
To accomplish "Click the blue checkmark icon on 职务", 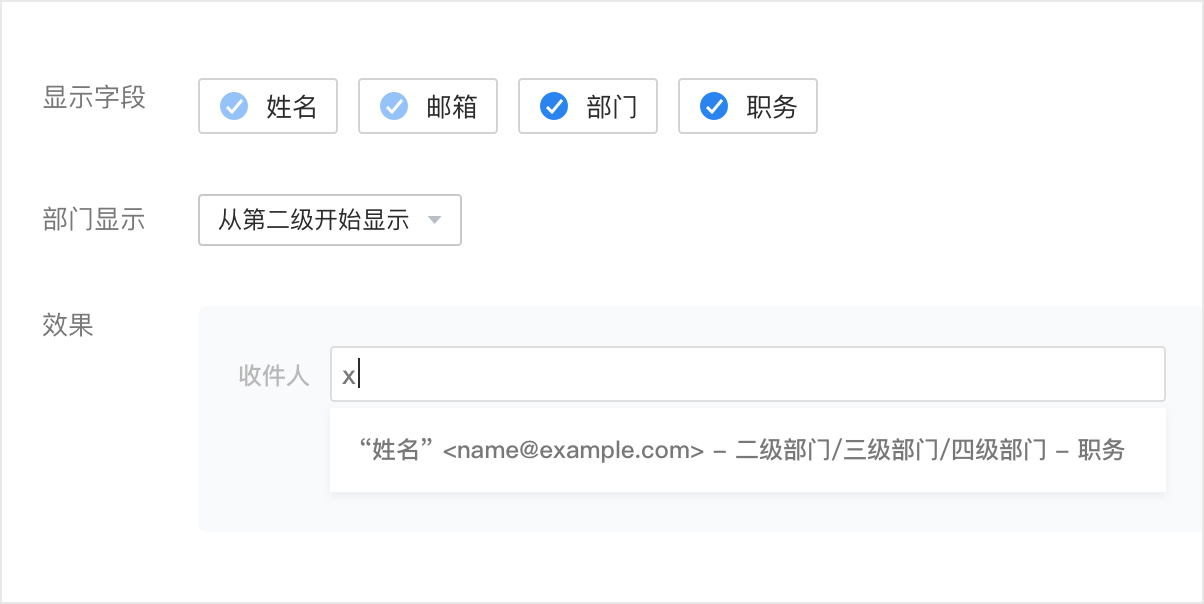I will click(712, 105).
